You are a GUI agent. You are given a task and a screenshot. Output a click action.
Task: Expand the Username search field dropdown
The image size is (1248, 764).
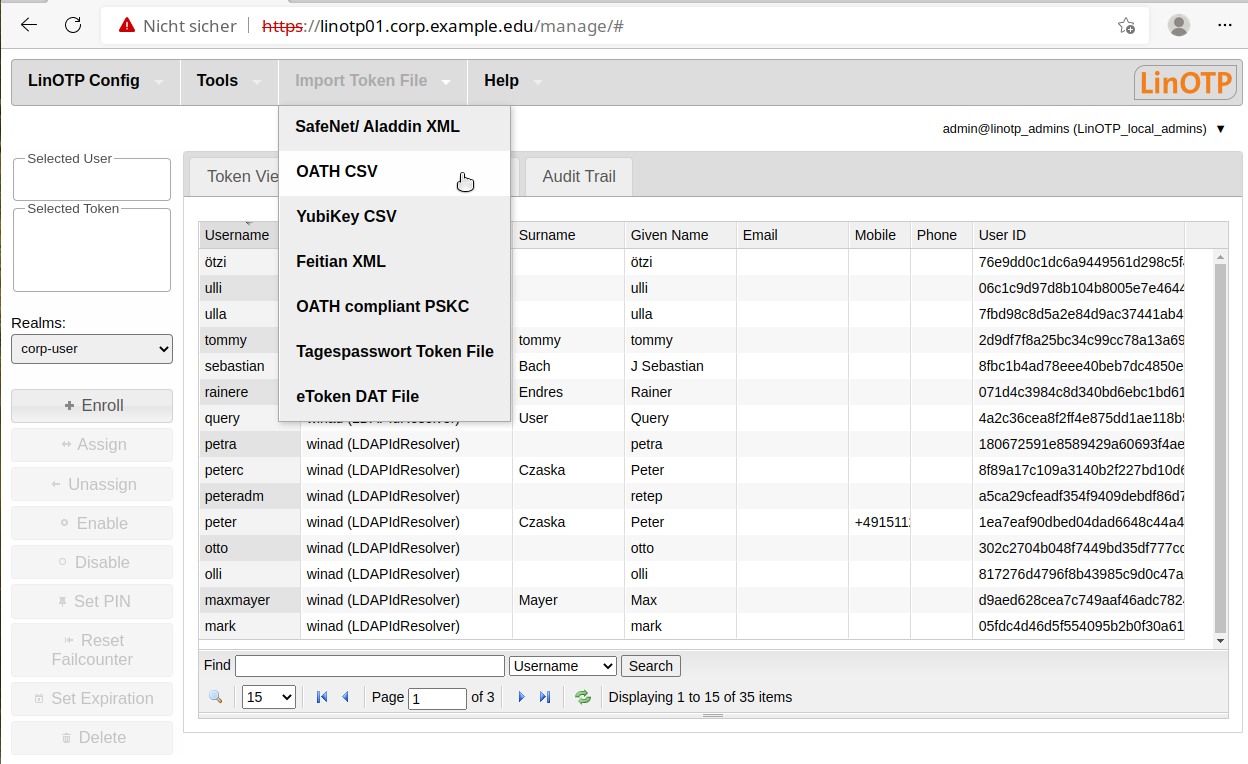[x=562, y=665]
